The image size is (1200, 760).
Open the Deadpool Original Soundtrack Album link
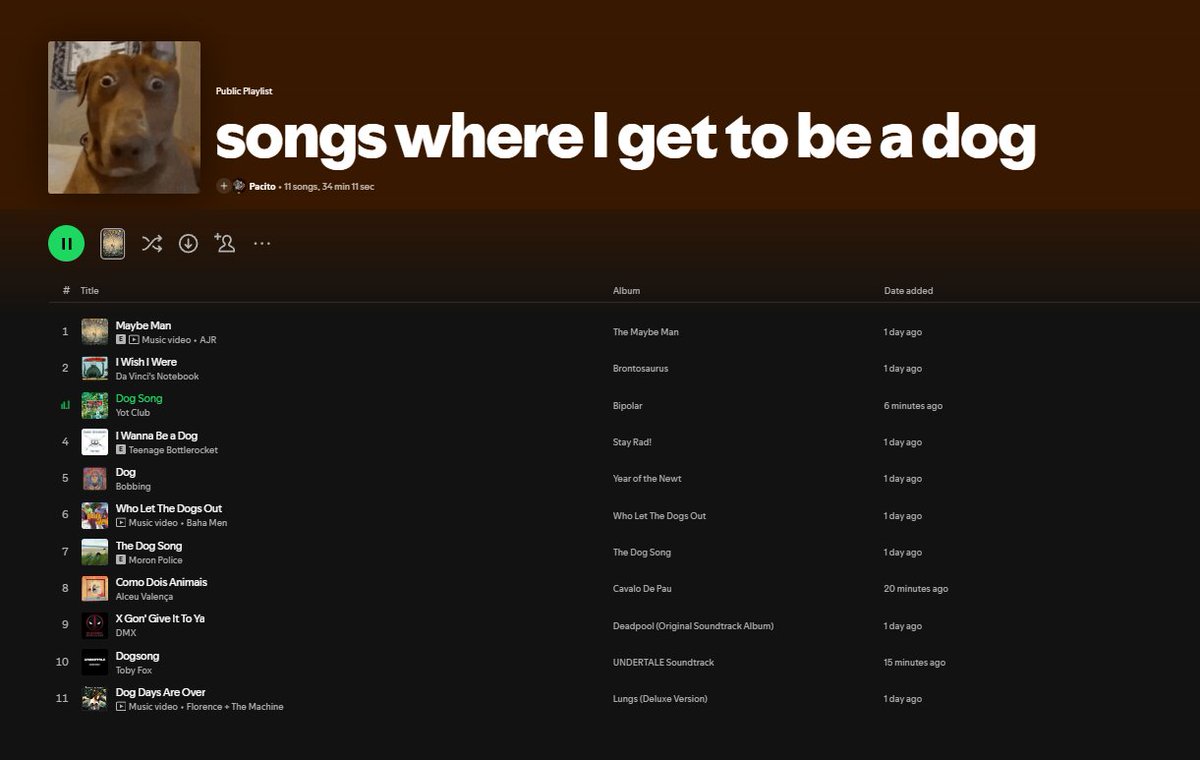pyautogui.click(x=693, y=626)
